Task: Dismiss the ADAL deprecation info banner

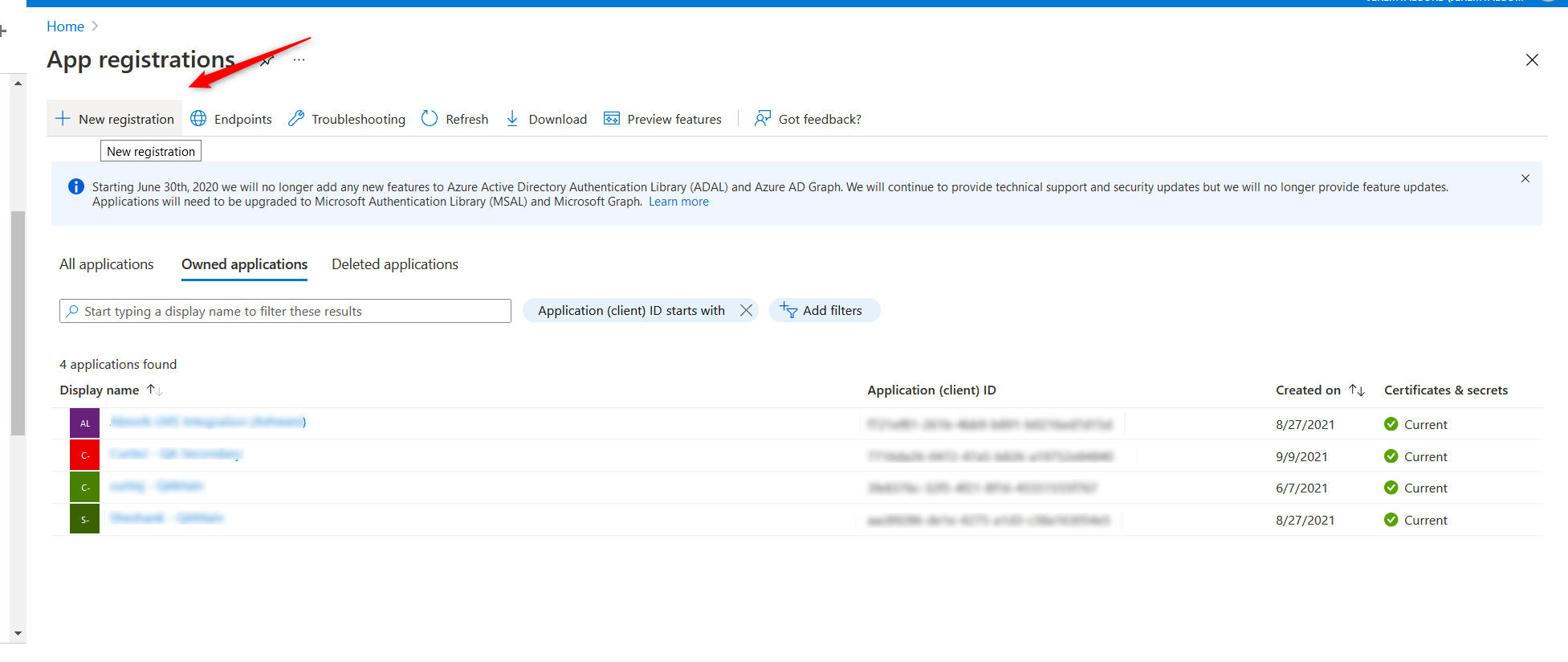Action: tap(1525, 178)
